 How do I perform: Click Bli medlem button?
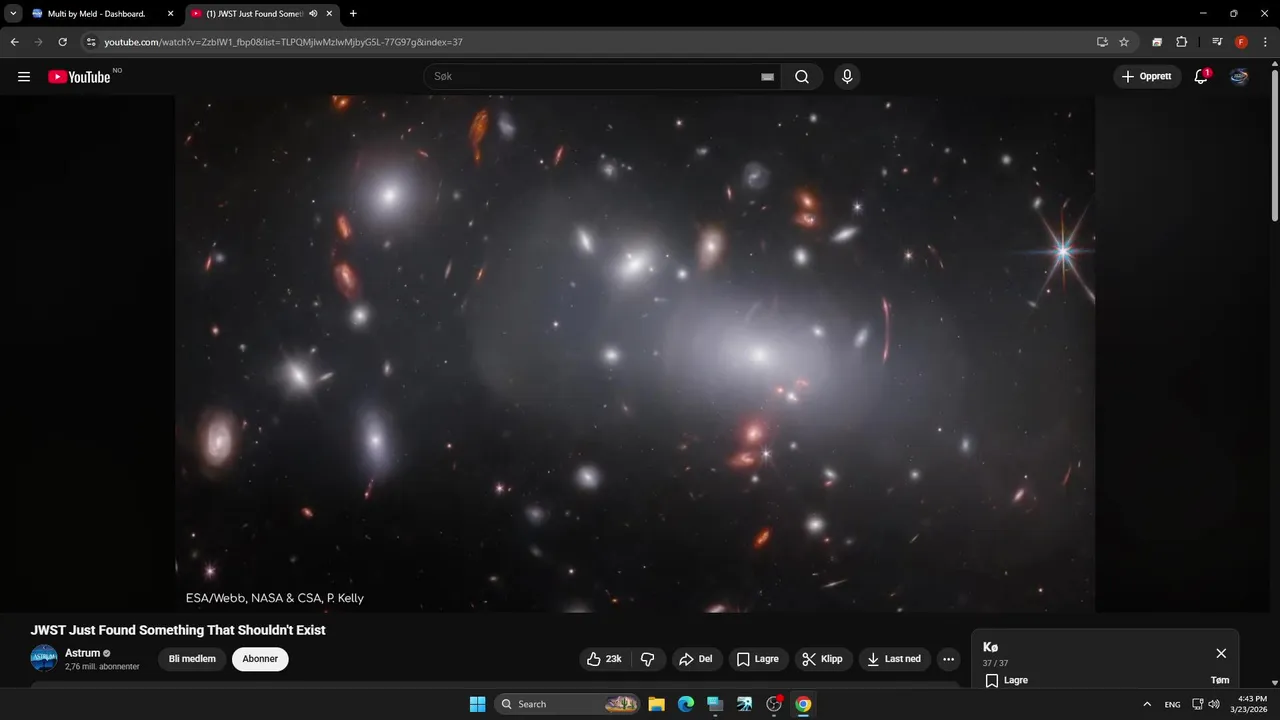[x=192, y=659]
